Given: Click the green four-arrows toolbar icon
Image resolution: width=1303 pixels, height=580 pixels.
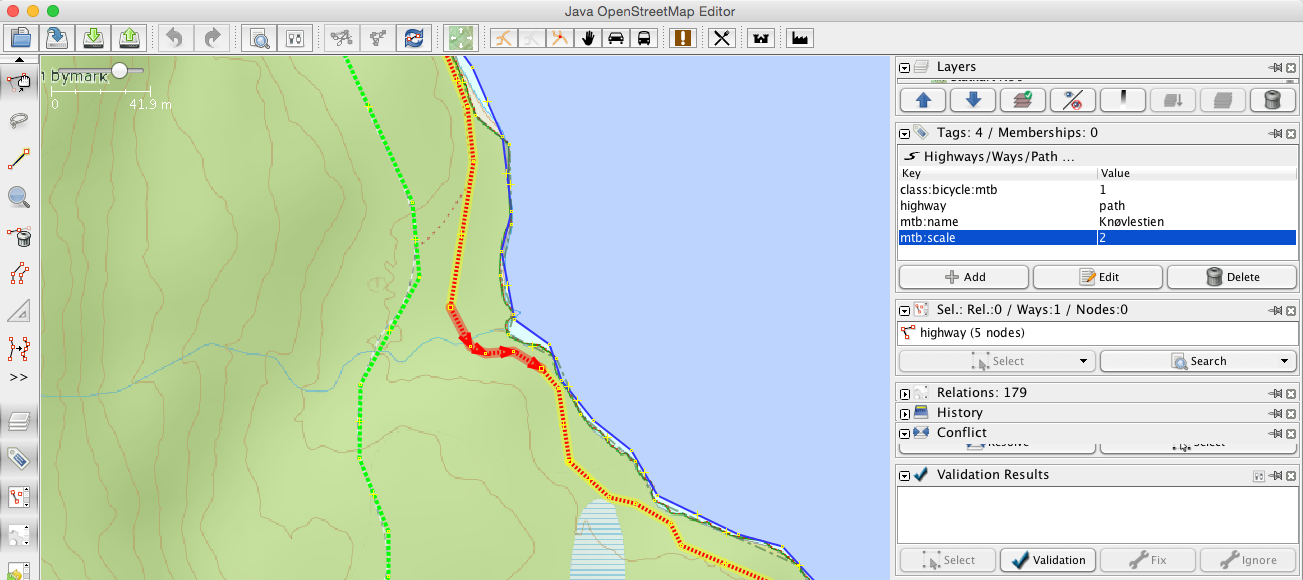Looking at the screenshot, I should pos(460,38).
